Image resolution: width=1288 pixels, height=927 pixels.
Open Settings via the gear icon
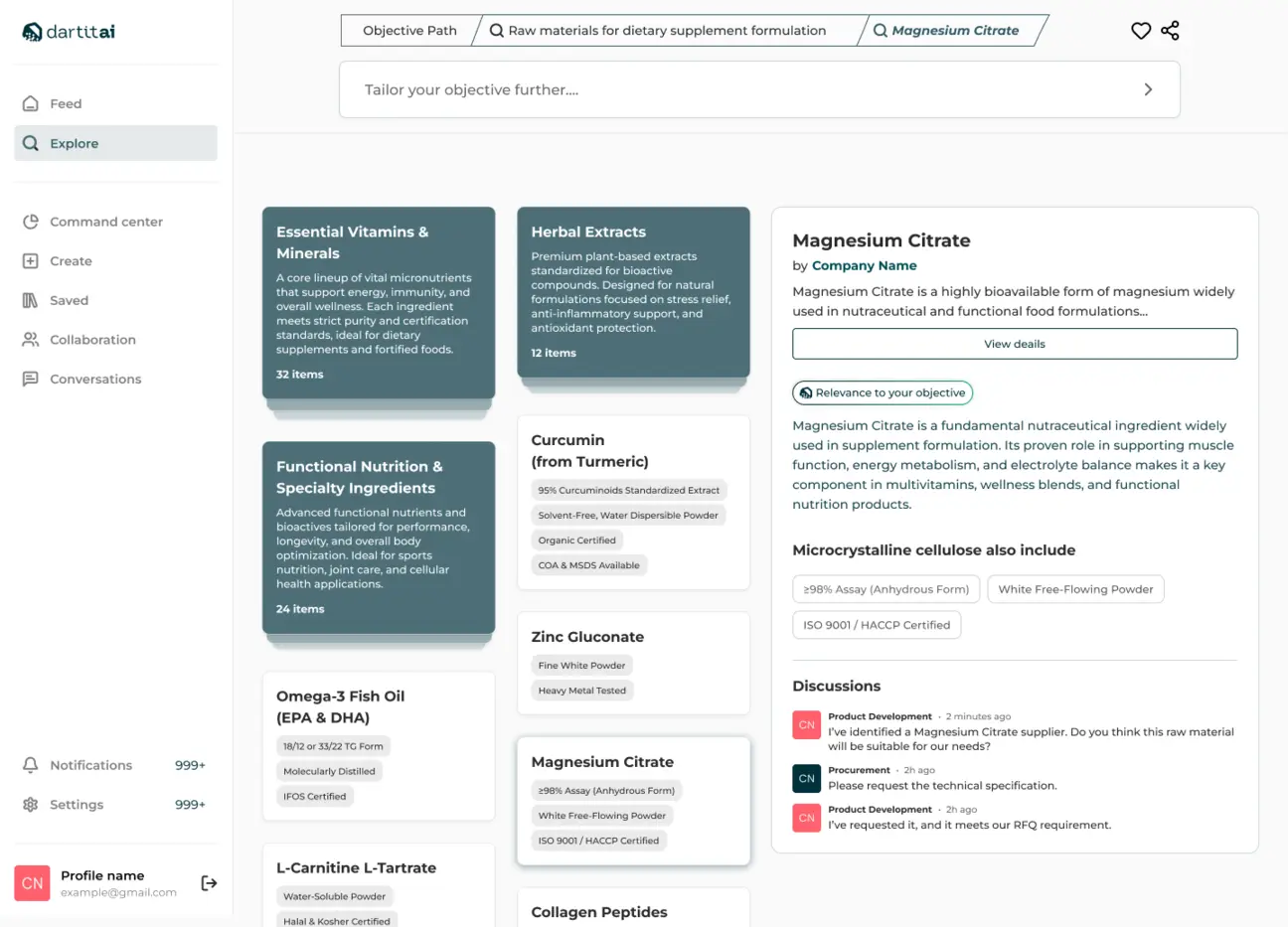coord(31,805)
